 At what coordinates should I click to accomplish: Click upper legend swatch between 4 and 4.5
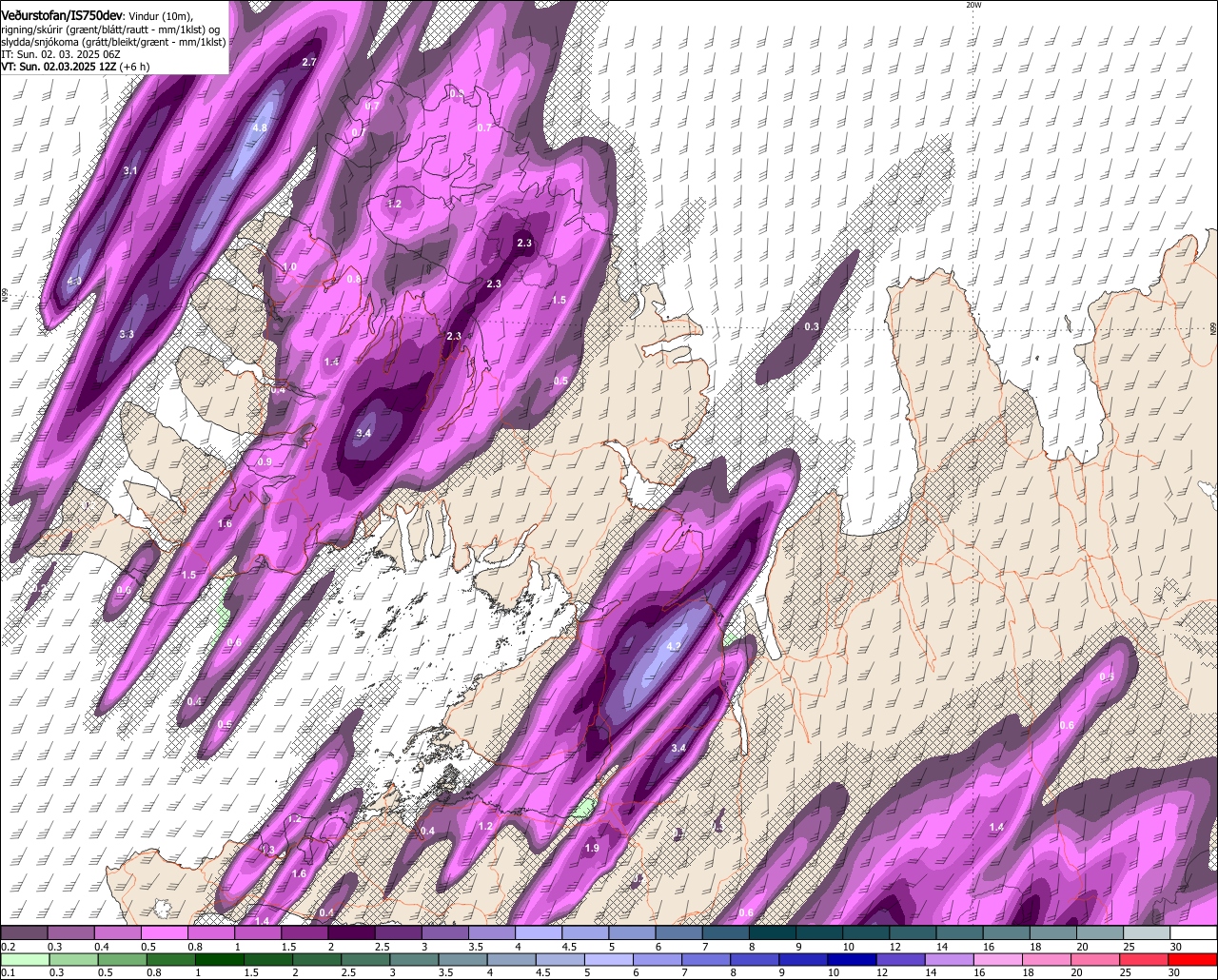(539, 932)
